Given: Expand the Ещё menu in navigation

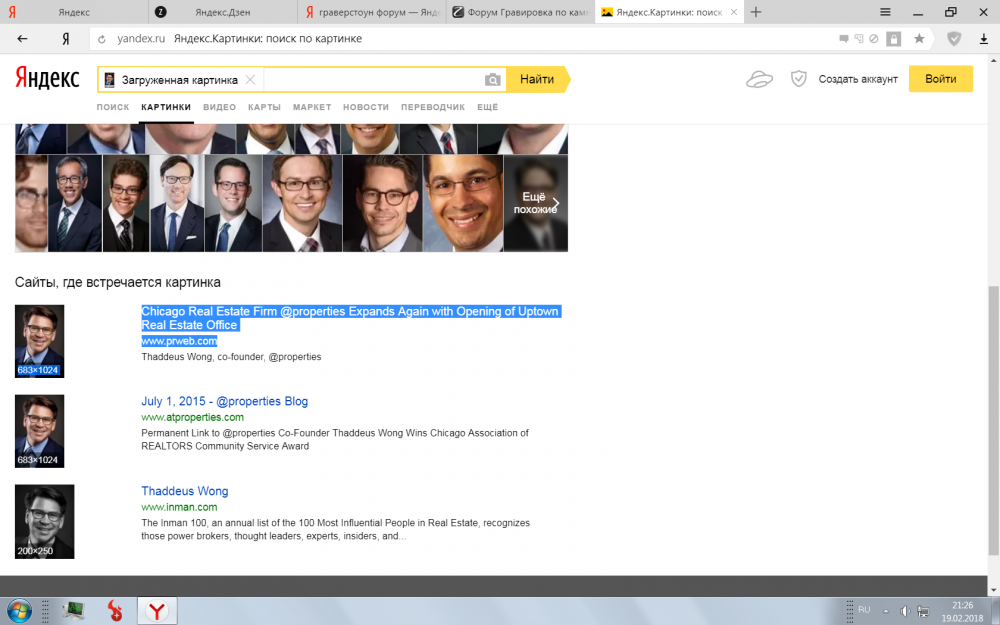Looking at the screenshot, I should 487,107.
